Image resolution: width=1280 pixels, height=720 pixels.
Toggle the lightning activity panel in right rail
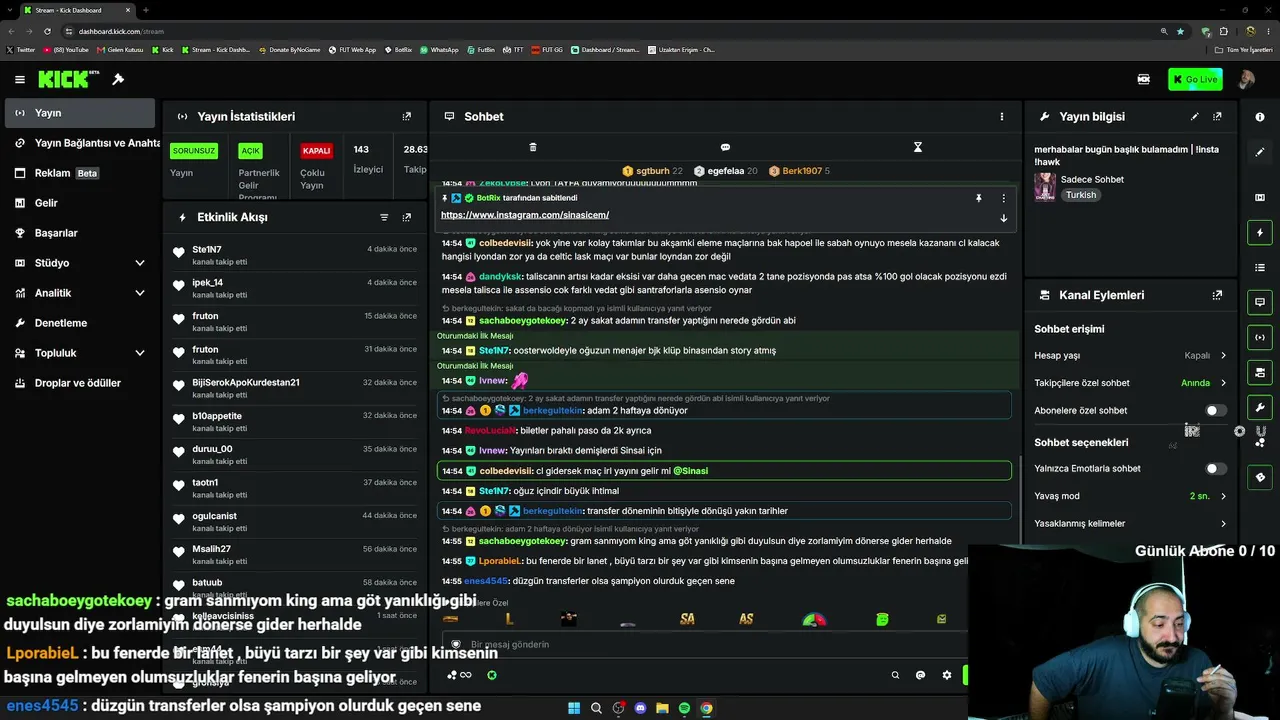1260,233
